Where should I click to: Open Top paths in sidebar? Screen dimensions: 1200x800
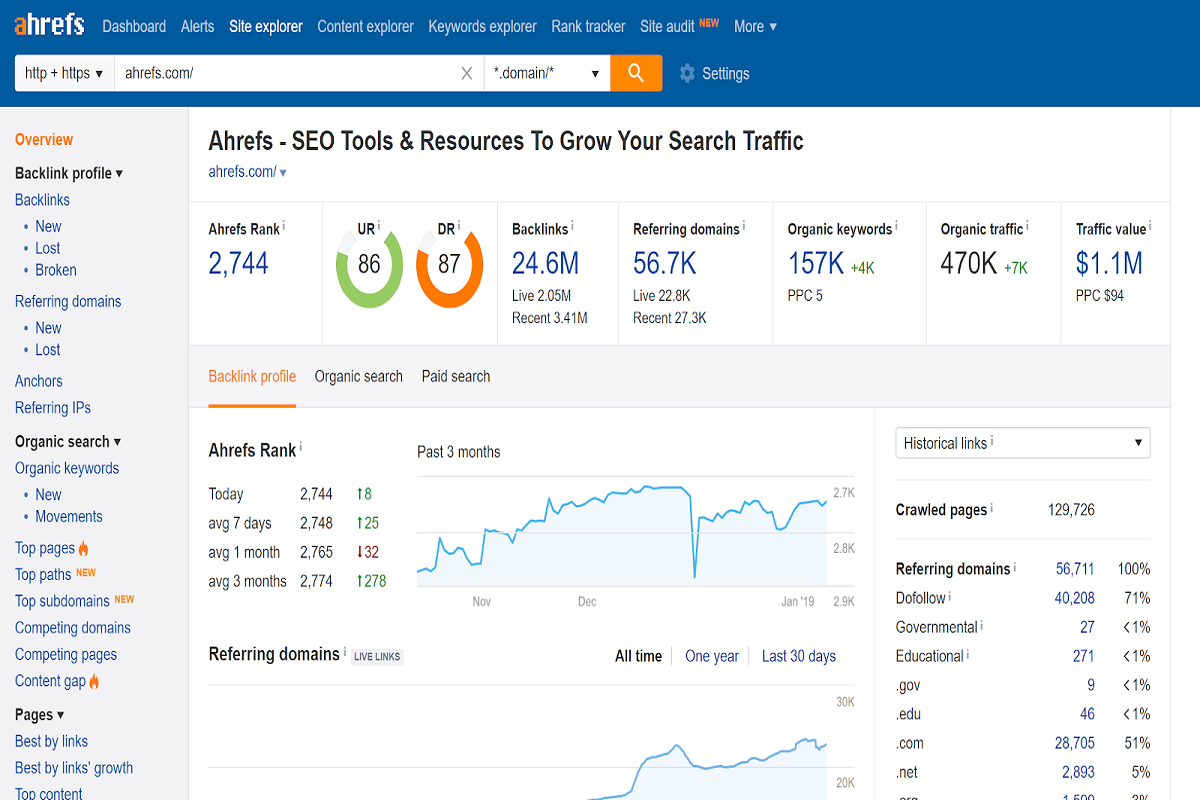43,575
